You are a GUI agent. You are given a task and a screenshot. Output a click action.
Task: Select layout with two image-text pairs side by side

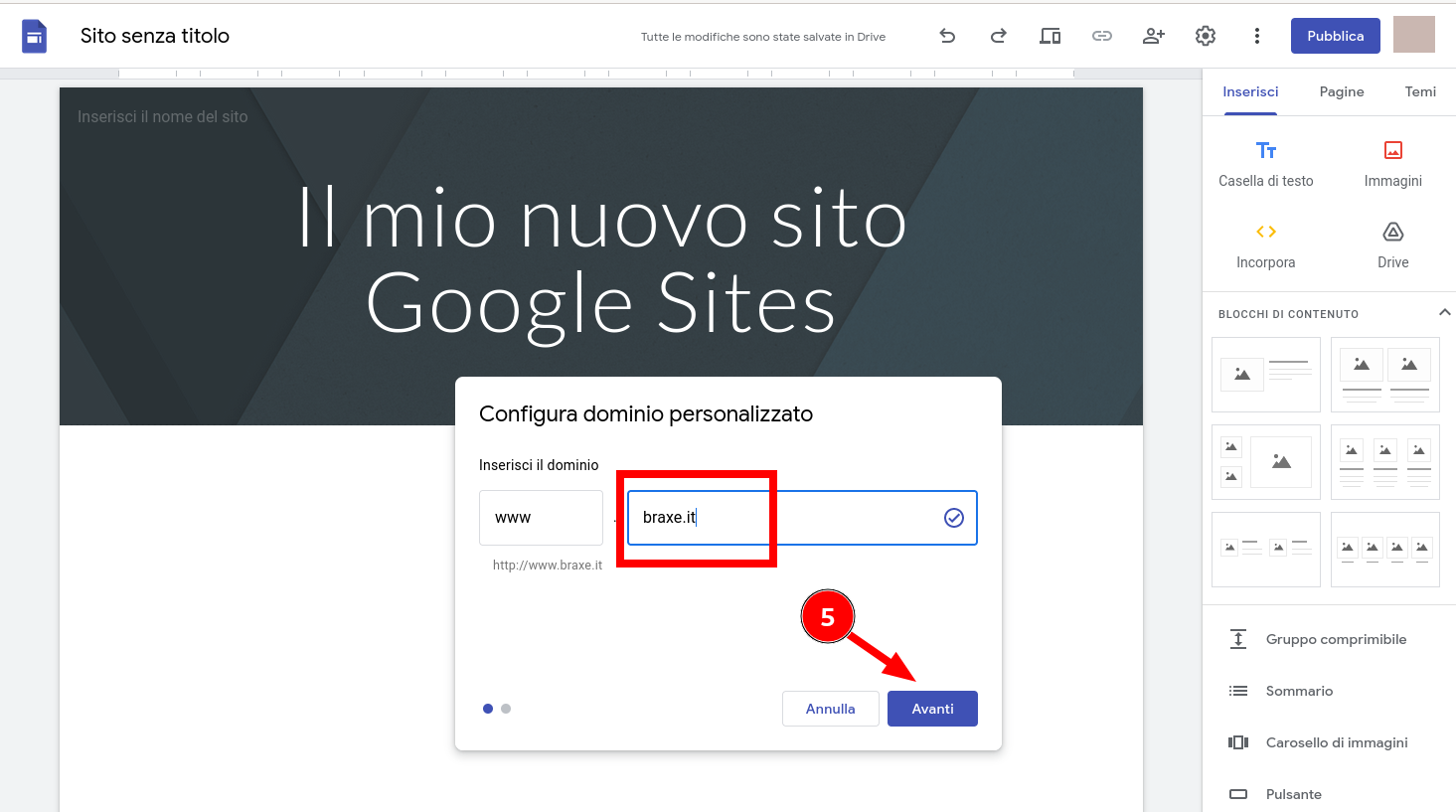(x=1266, y=550)
